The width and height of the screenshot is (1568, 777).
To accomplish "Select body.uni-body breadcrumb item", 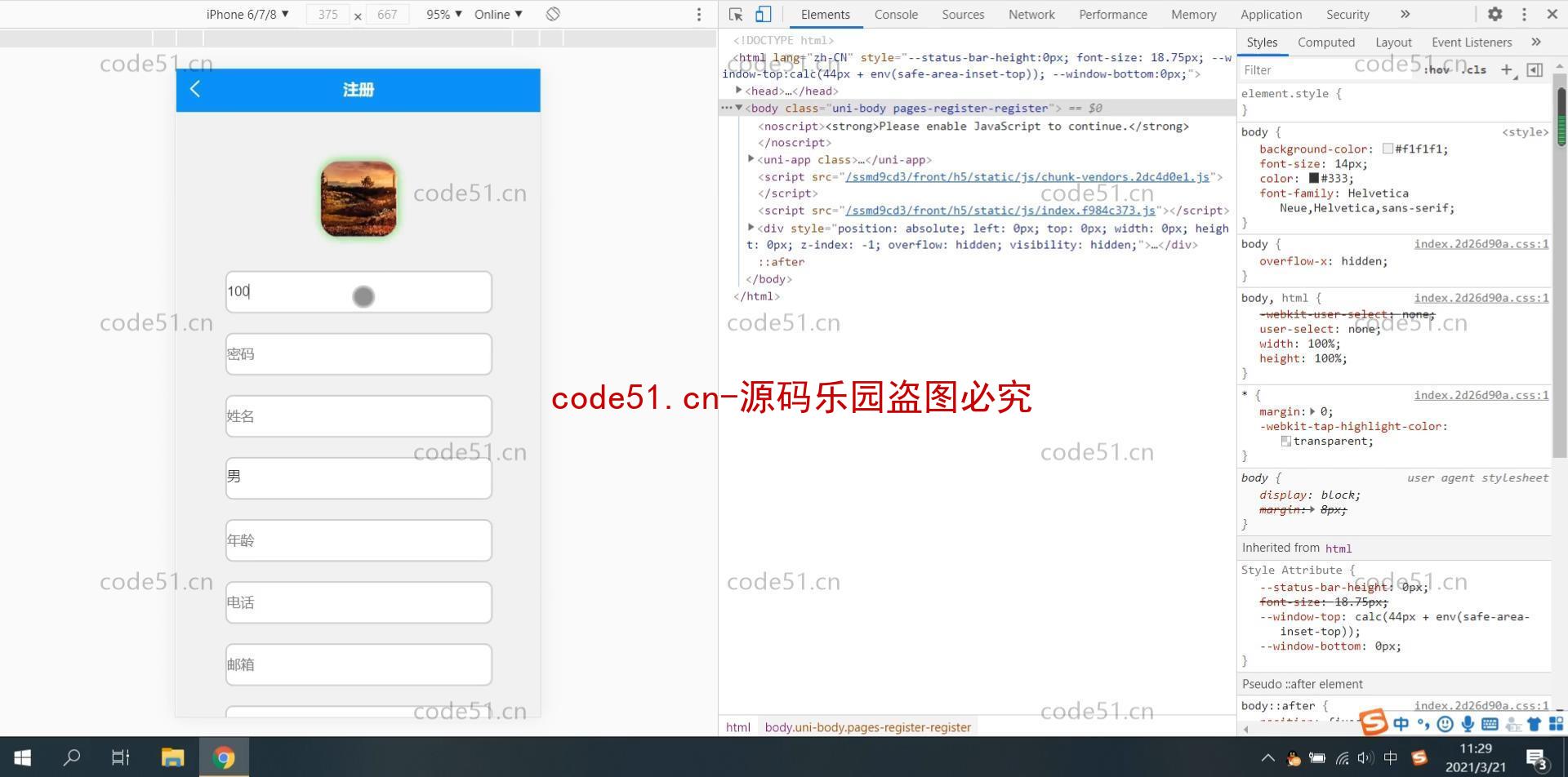I will pos(868,727).
